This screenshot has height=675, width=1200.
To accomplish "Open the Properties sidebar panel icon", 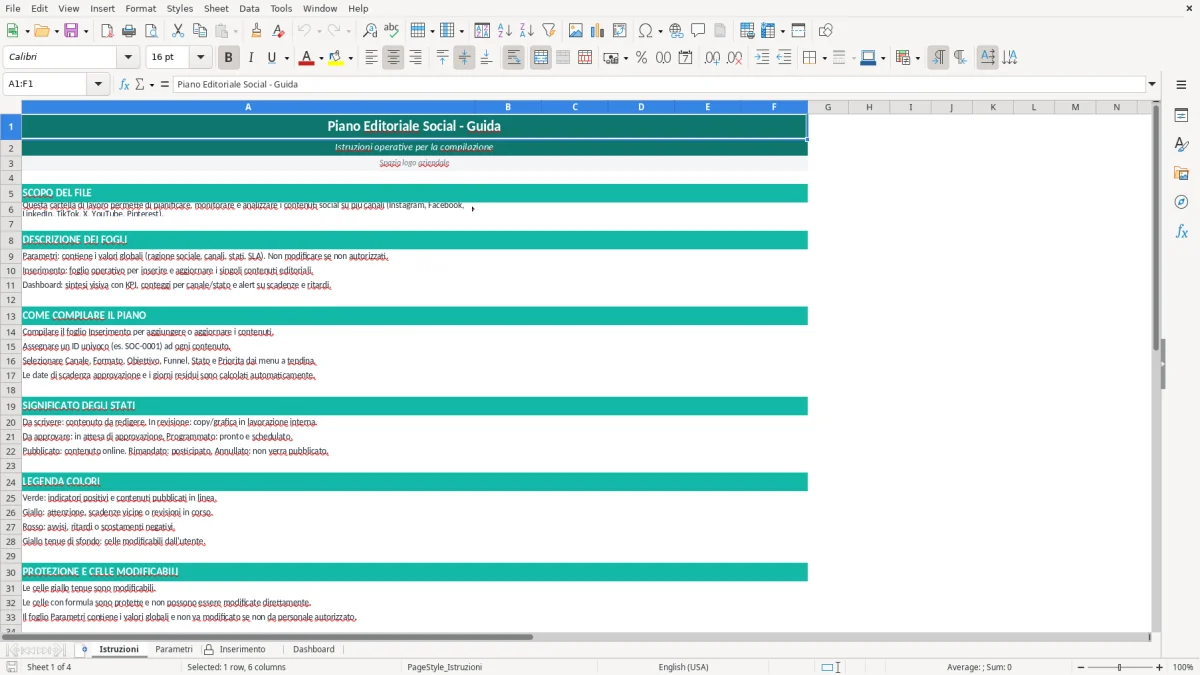I will point(1181,116).
